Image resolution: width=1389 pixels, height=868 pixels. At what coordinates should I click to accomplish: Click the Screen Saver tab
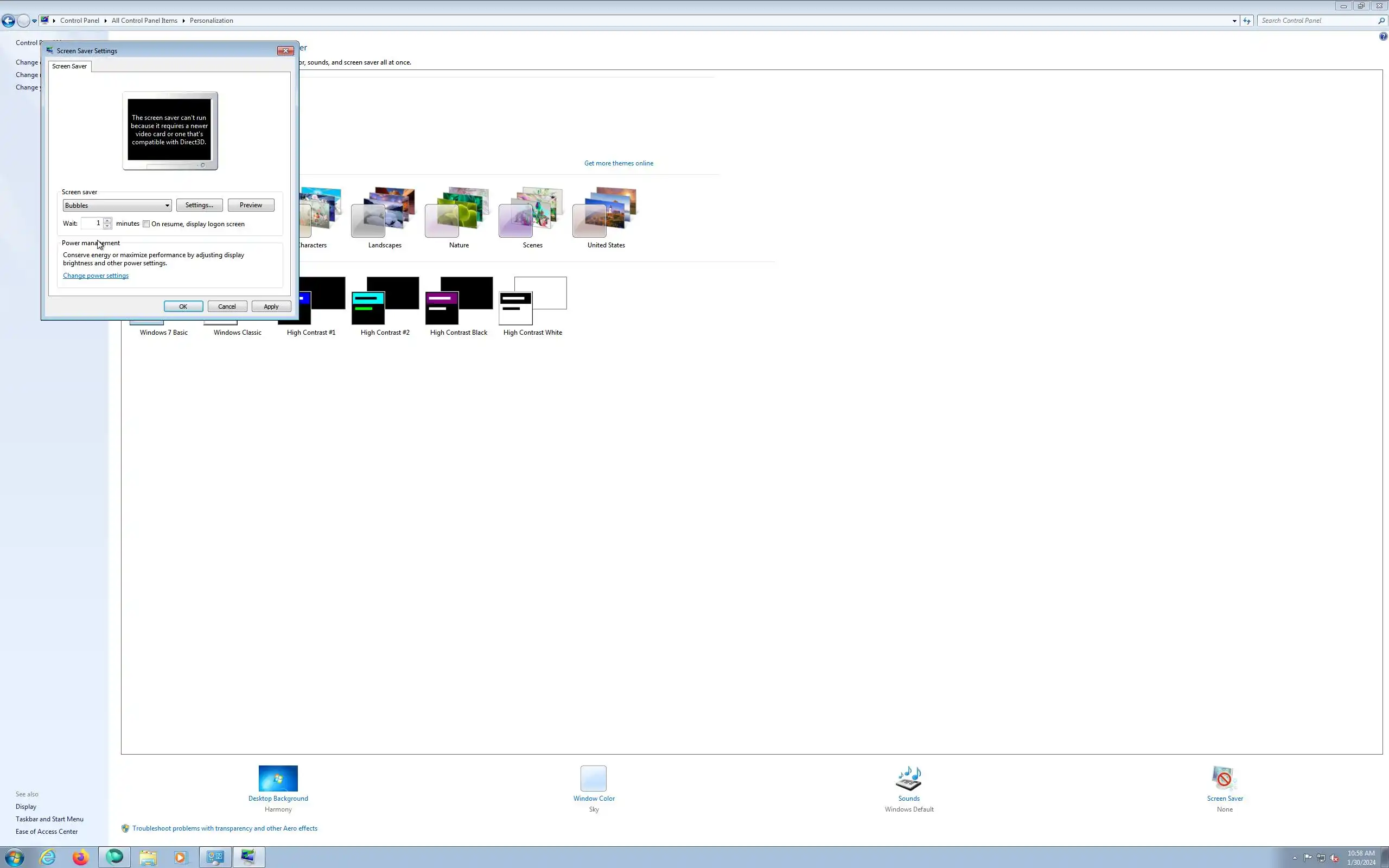[x=69, y=66]
